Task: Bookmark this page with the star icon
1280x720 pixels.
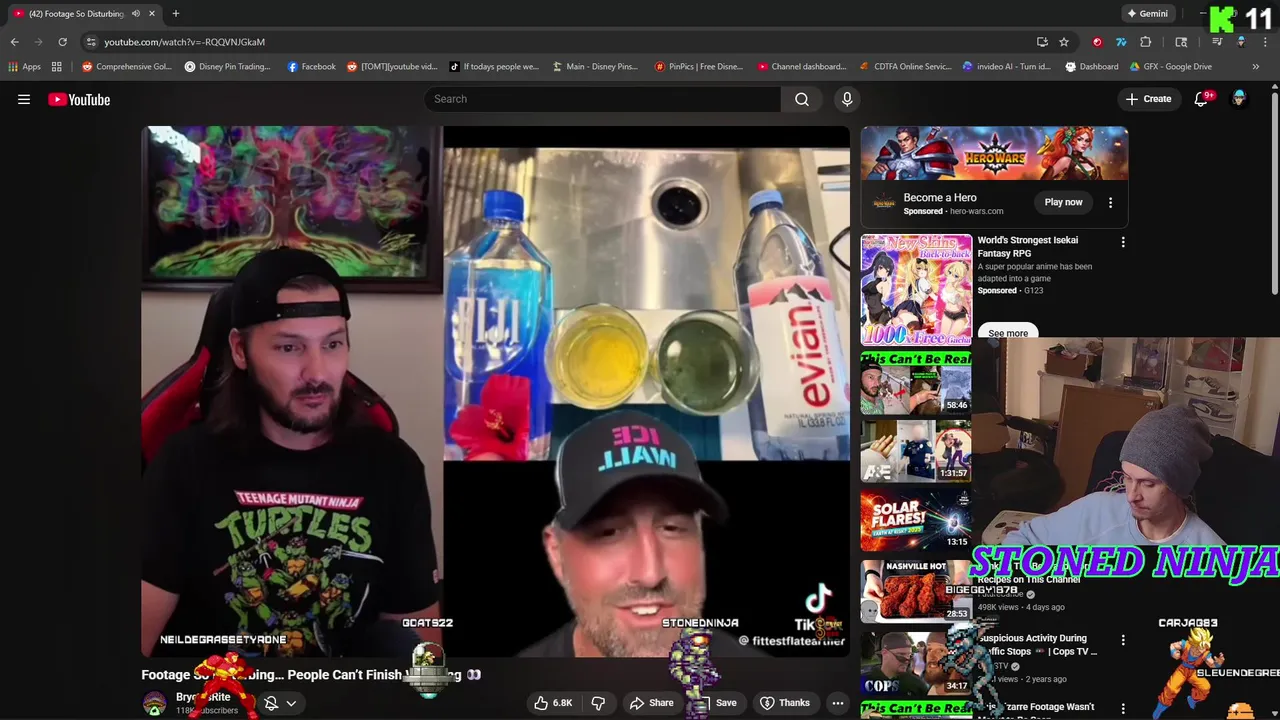Action: (1064, 42)
